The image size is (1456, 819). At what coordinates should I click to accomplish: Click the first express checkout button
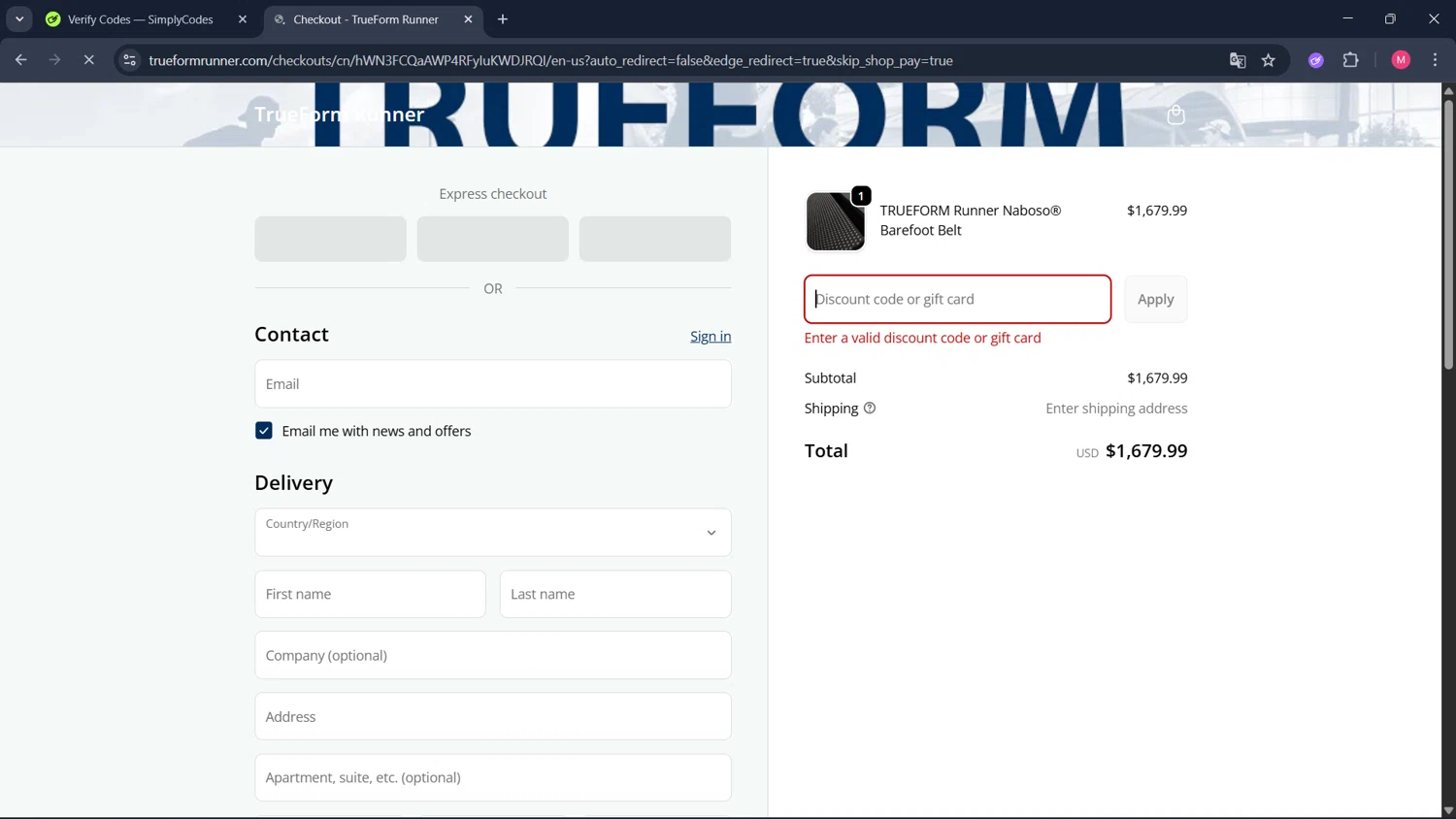coord(330,239)
